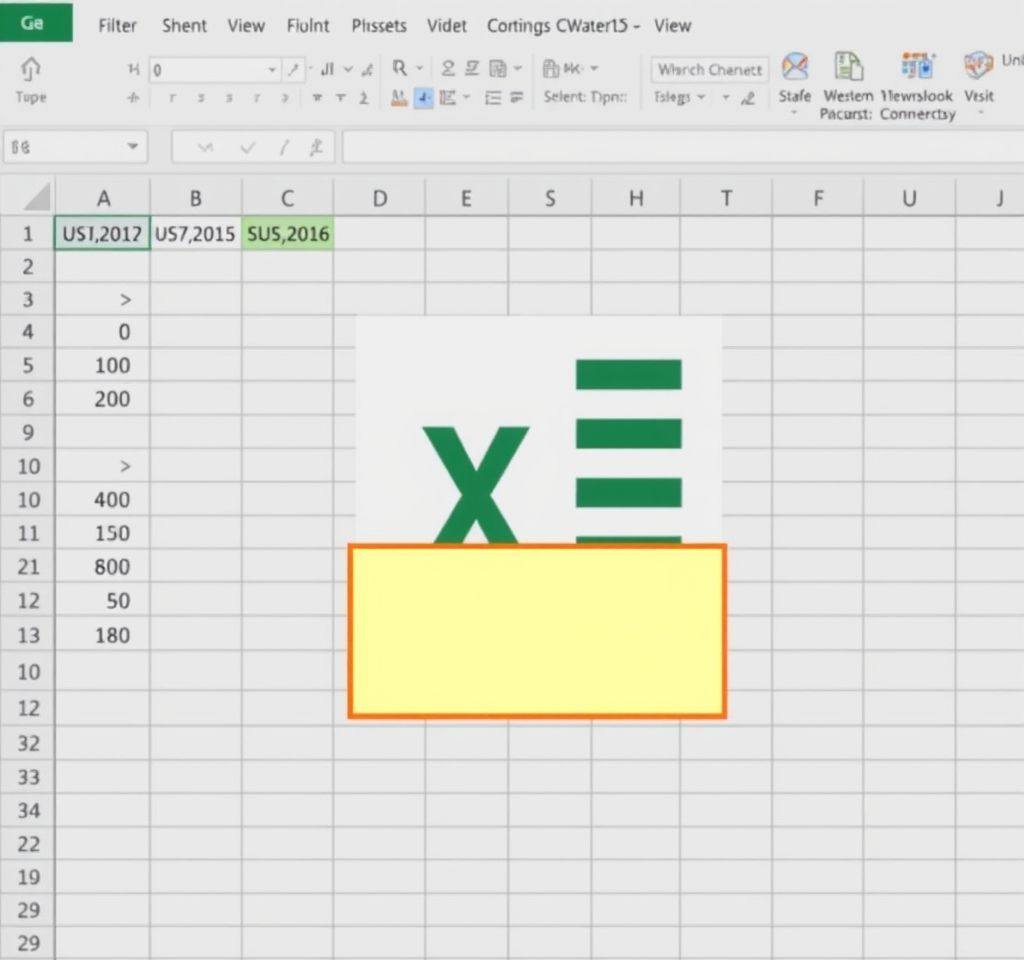Select column H header
Screen dimensions: 1024x960
coord(635,198)
